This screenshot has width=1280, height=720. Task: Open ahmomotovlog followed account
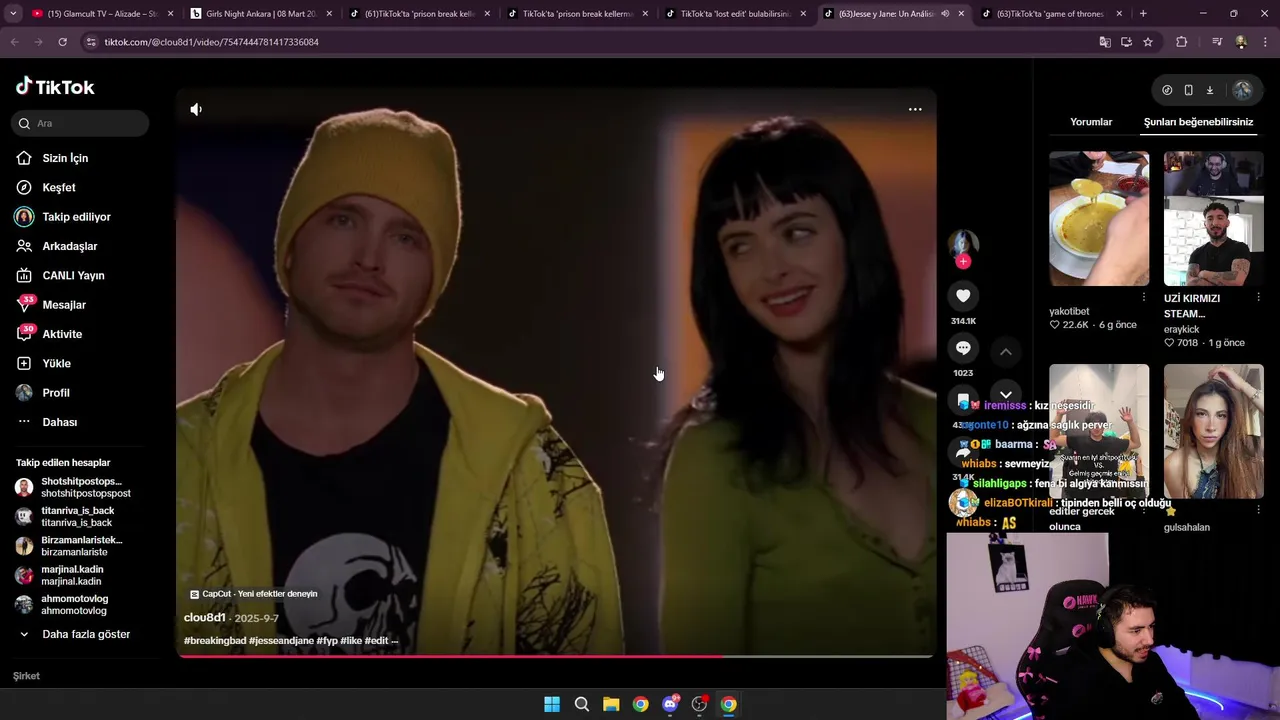click(62, 605)
